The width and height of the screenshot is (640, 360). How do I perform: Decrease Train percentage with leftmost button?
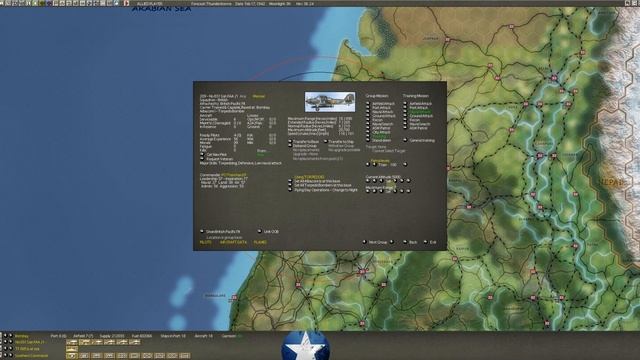click(x=368, y=164)
